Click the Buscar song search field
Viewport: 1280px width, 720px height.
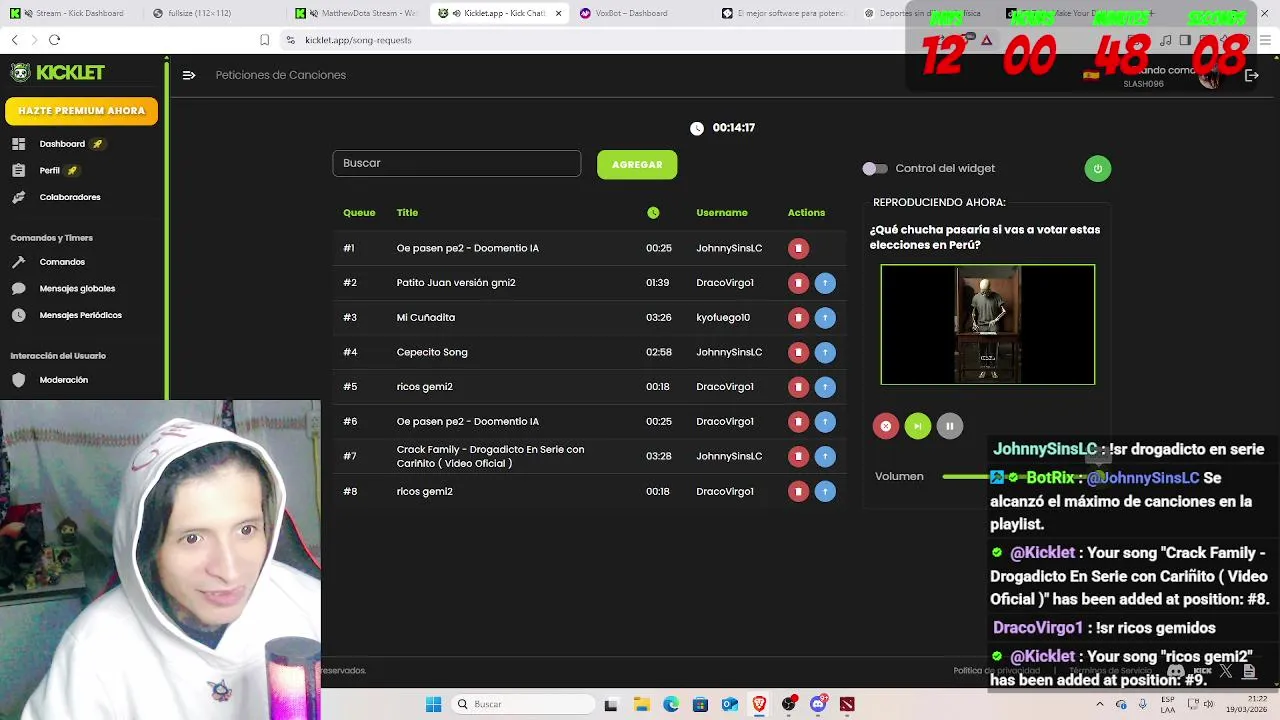click(456, 163)
